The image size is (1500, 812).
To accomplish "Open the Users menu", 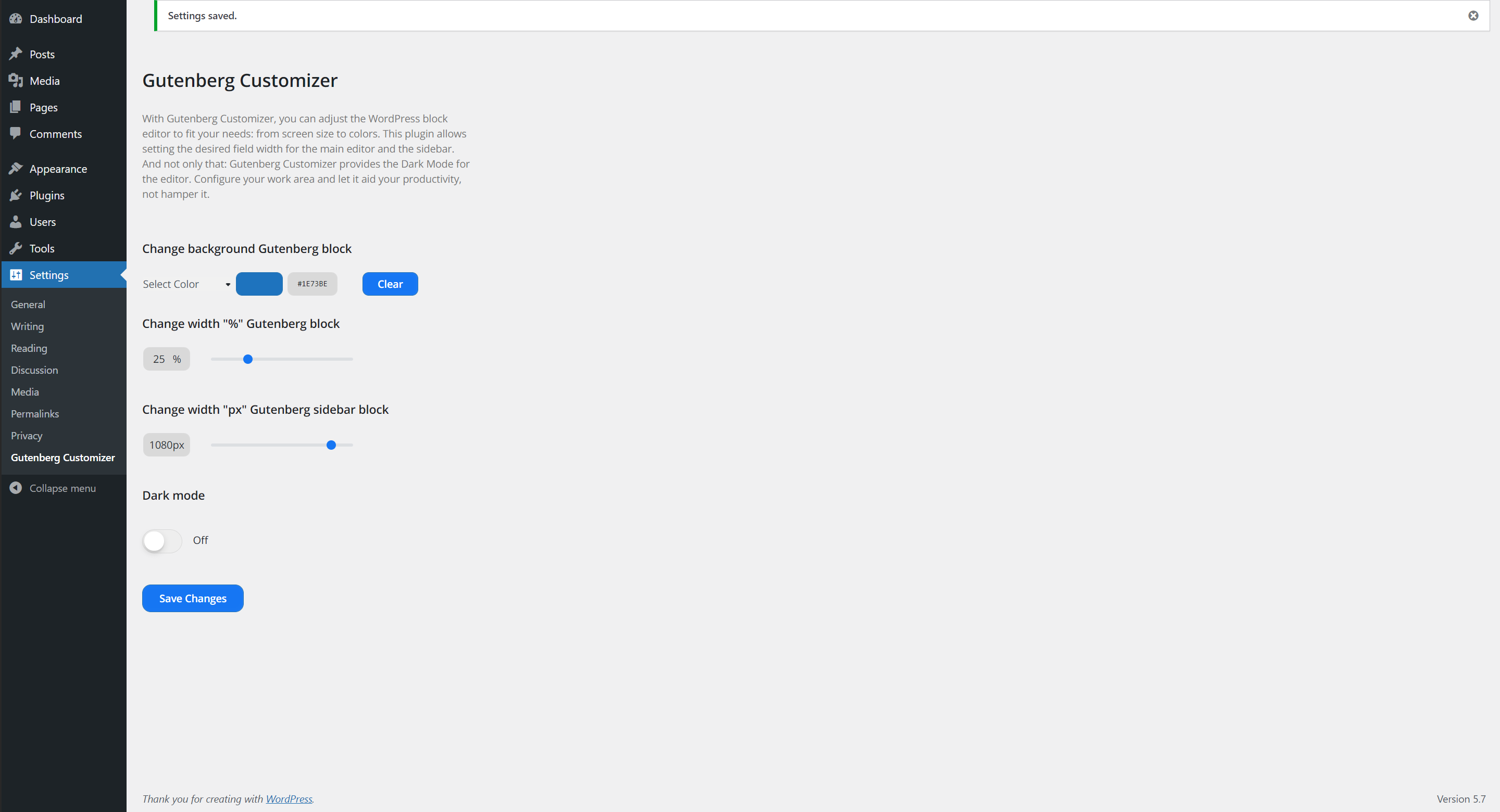I will (43, 222).
